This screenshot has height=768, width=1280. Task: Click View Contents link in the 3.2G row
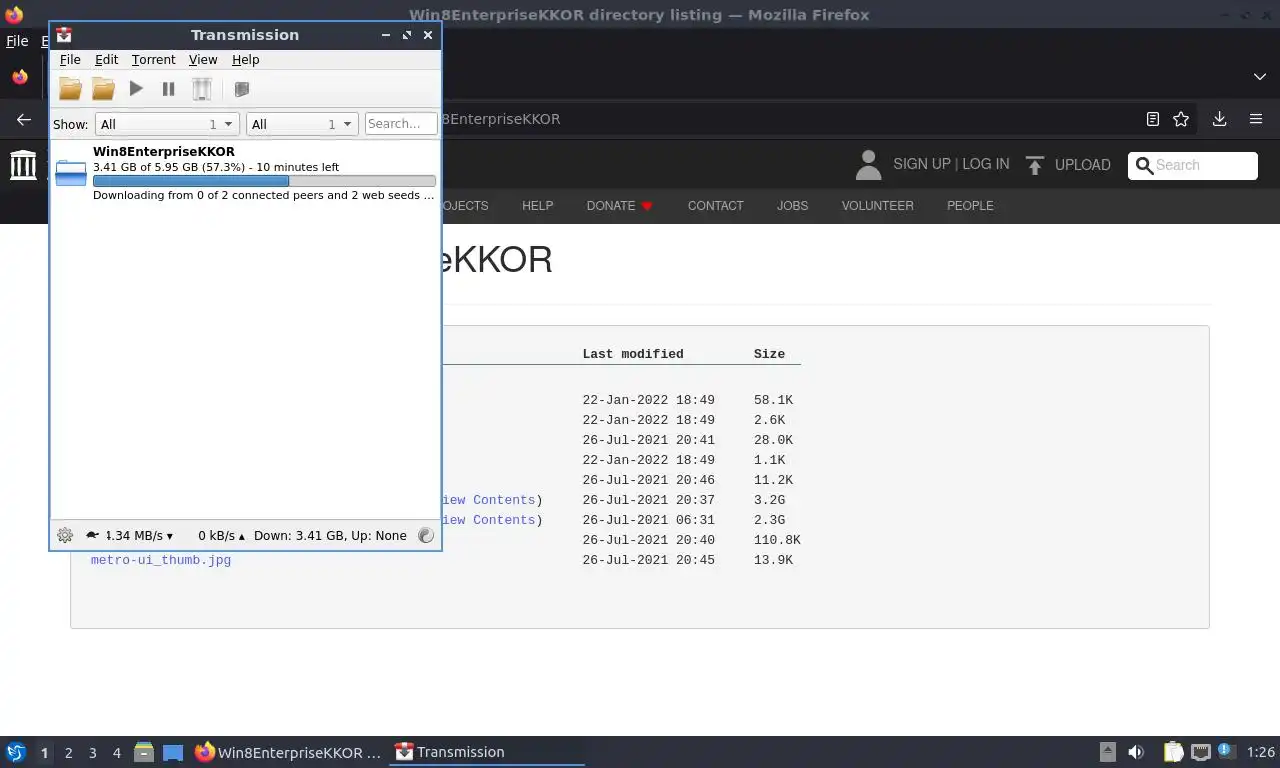click(x=488, y=500)
